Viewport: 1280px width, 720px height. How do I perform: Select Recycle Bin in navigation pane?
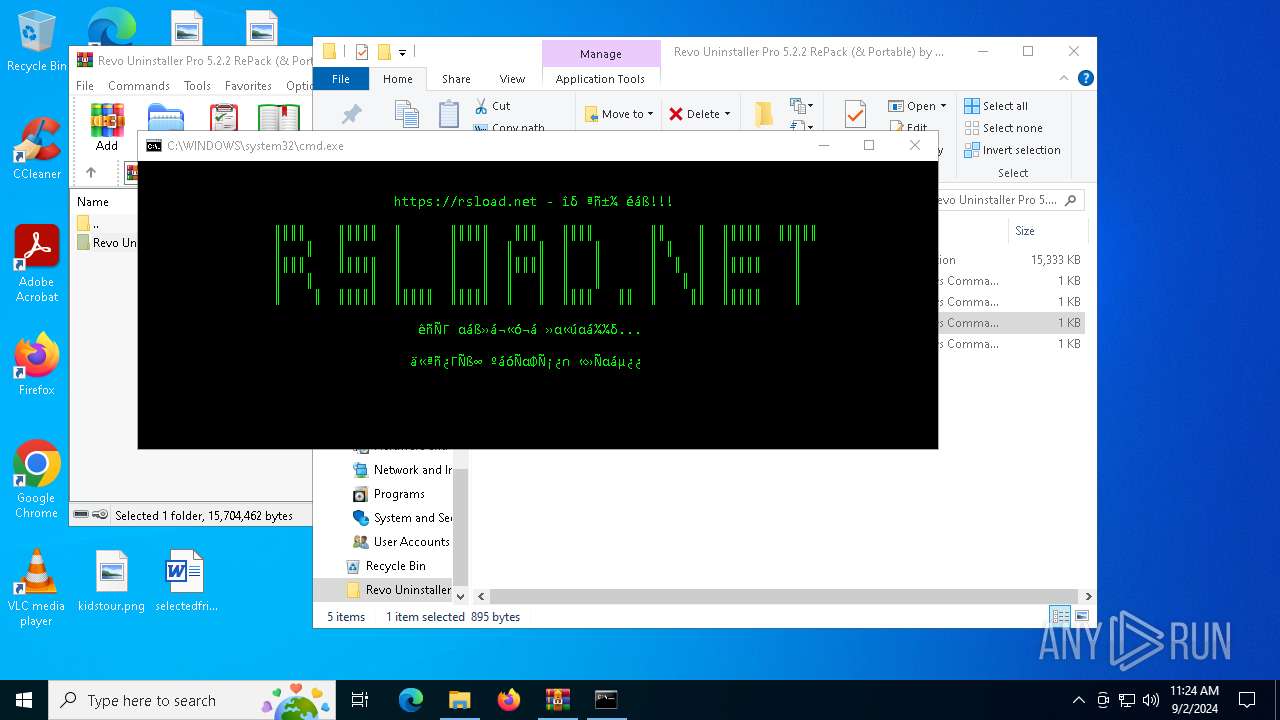(x=386, y=566)
